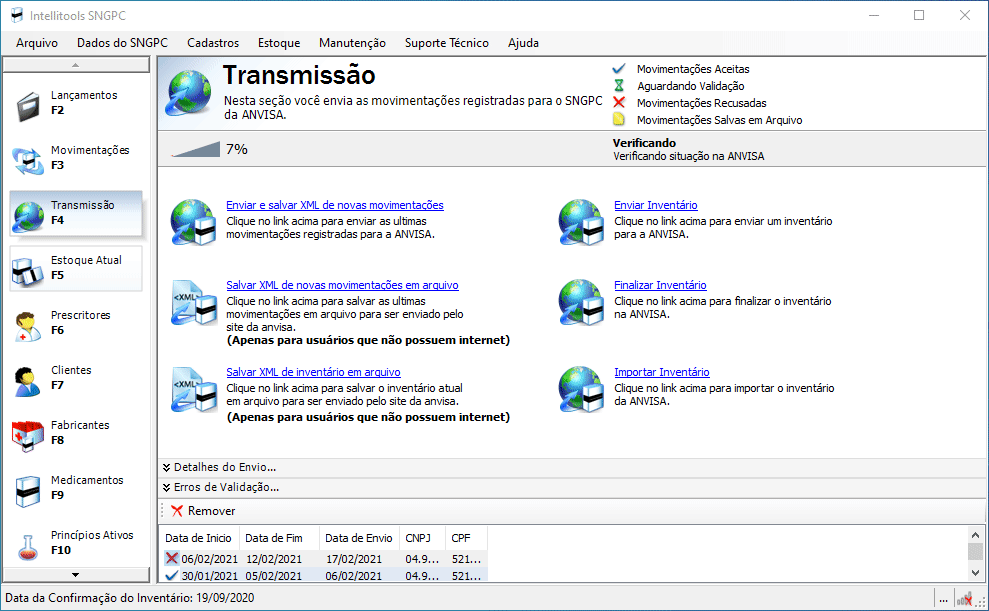Sort by Data de Inicio column header
This screenshot has width=989, height=611.
point(199,538)
